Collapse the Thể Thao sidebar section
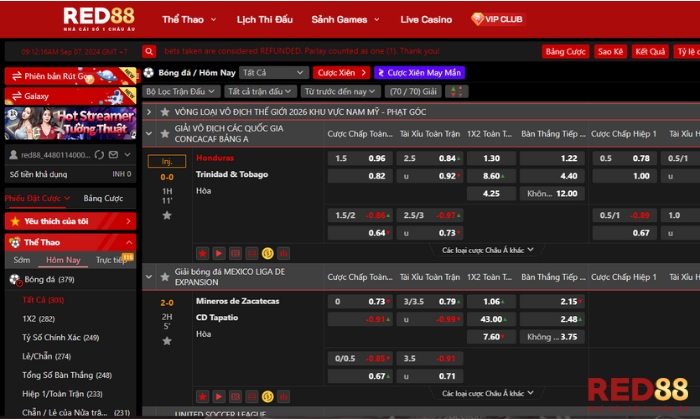 click(129, 242)
